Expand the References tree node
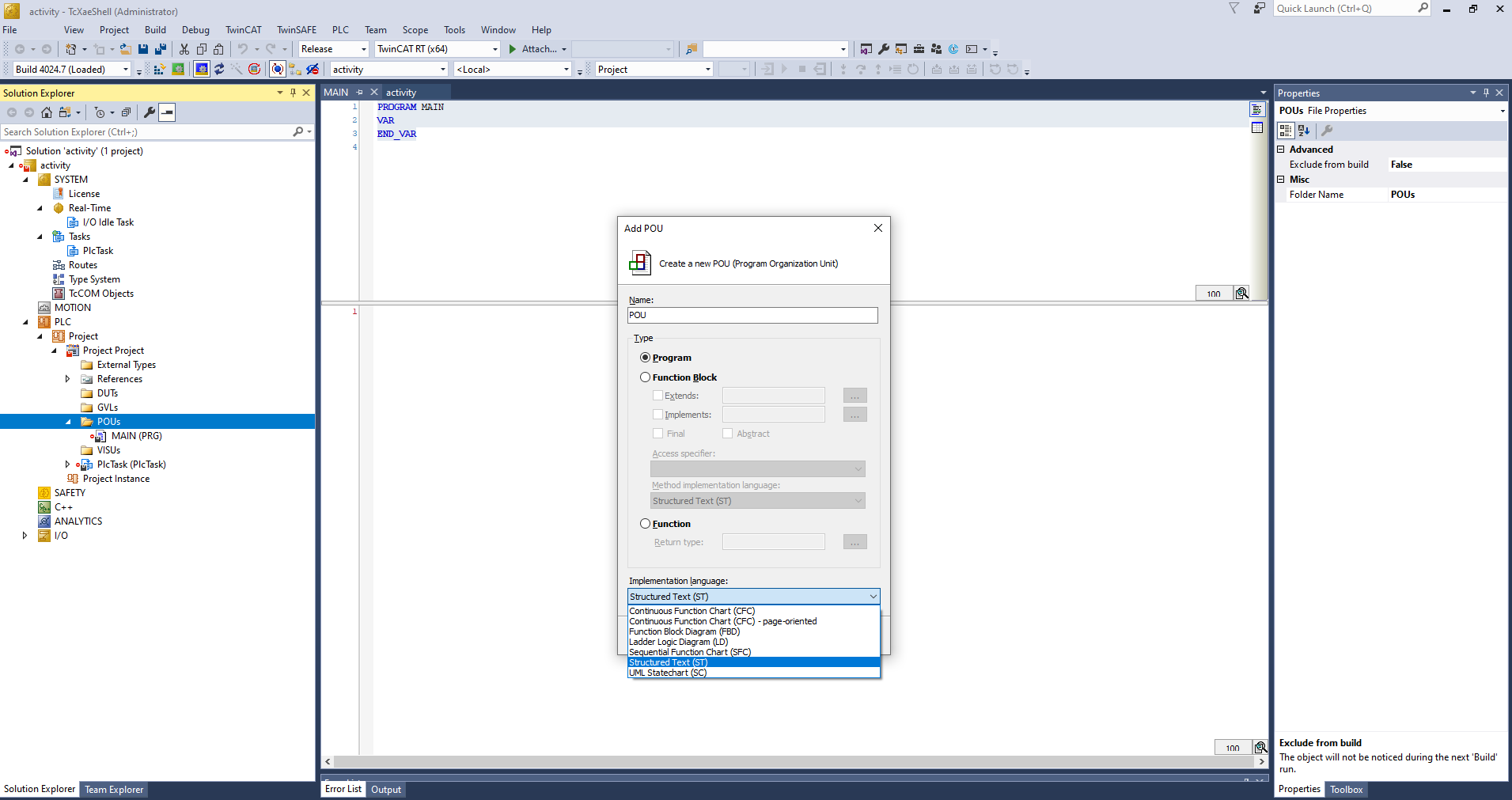 tap(68, 379)
